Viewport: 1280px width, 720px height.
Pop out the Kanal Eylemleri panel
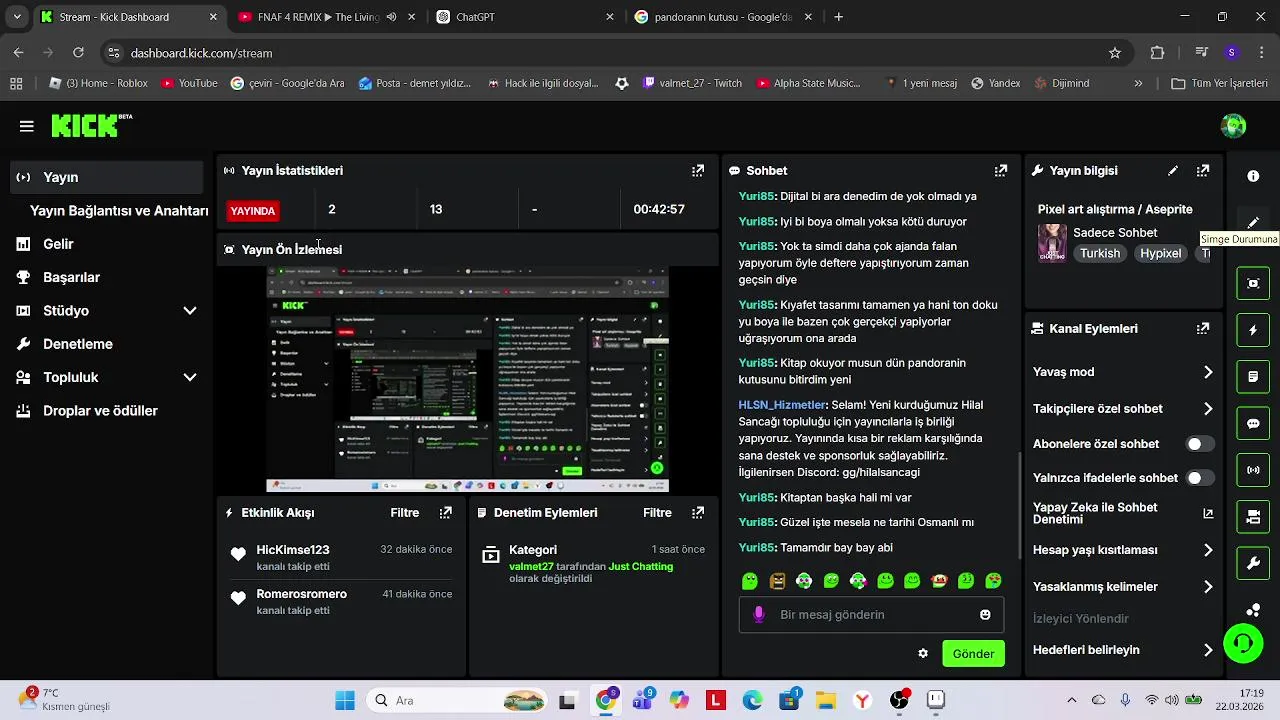1203,328
